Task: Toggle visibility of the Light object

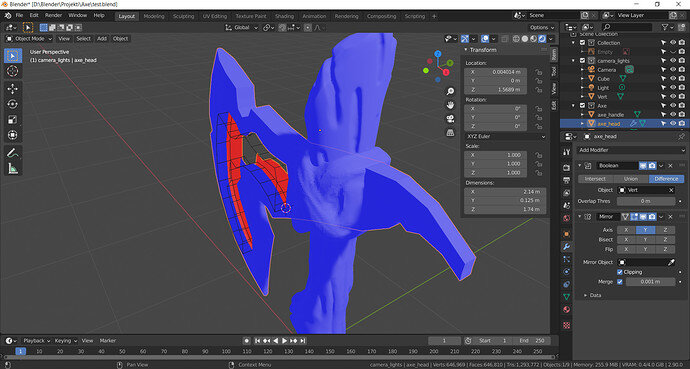Action: 673,88
